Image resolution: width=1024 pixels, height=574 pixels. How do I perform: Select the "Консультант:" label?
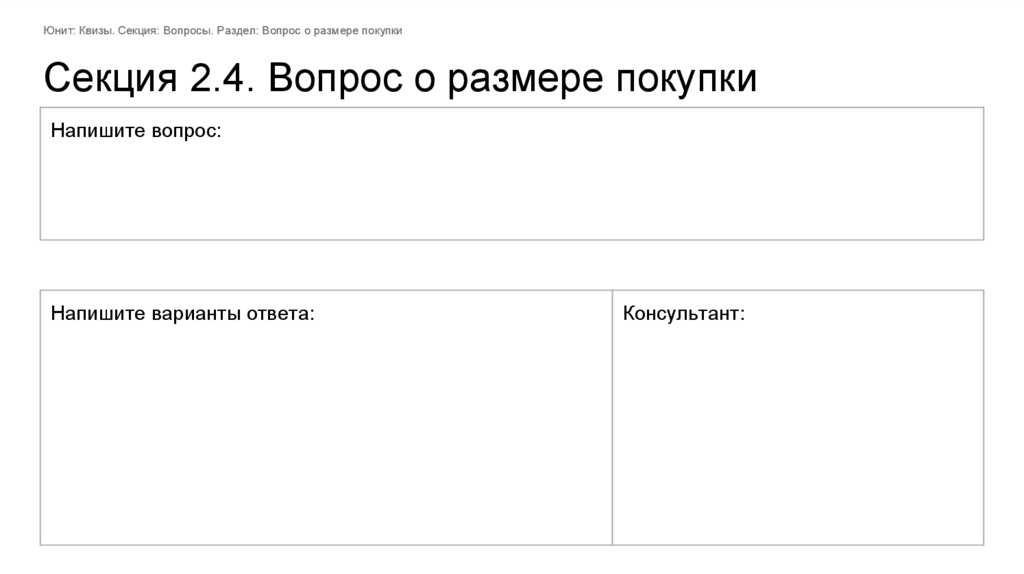(x=683, y=314)
